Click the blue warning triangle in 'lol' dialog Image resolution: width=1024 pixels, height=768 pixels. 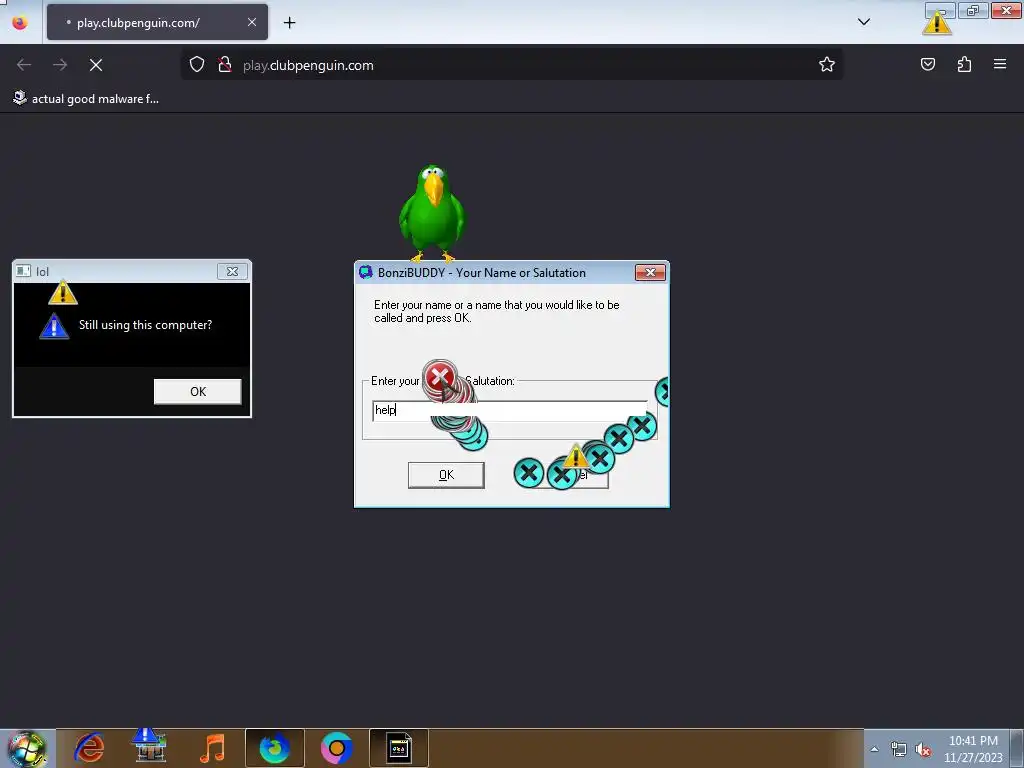click(54, 326)
